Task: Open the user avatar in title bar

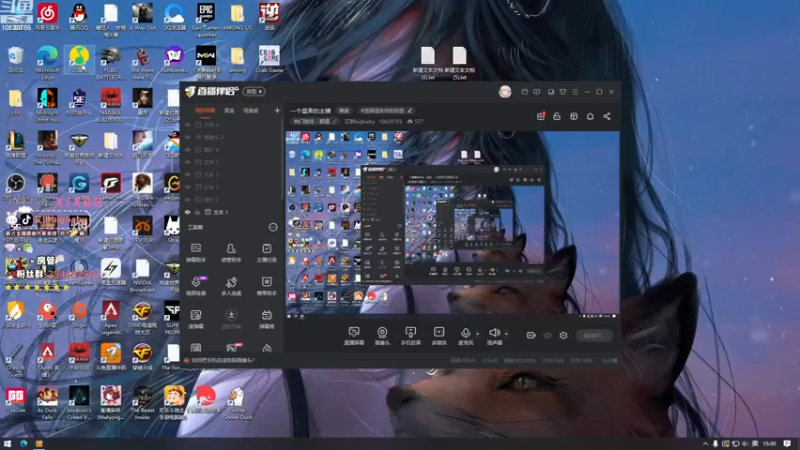Action: 505,92
